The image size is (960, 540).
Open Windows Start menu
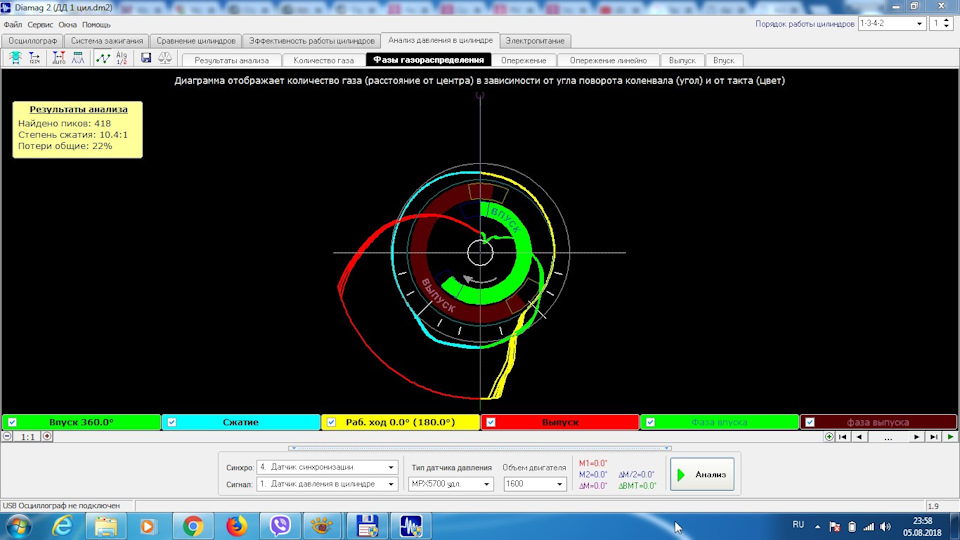tap(19, 527)
